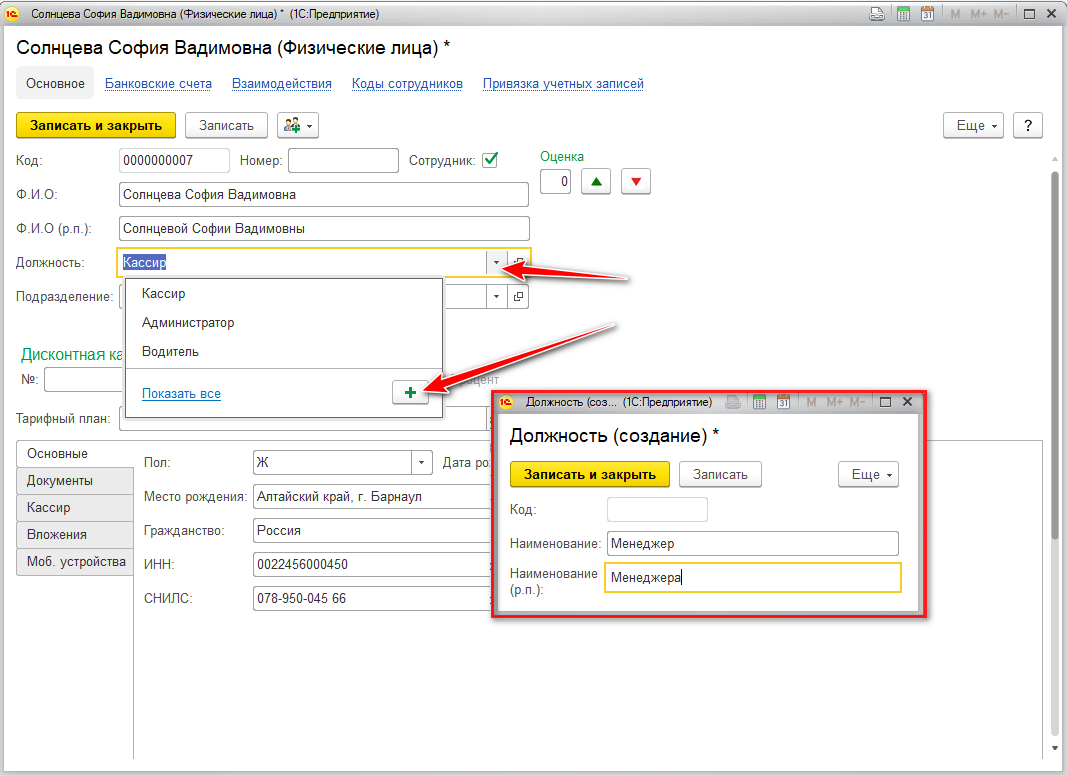Viewport: 1067px width, 776px height.
Task: Expand the Должность field dropdown arrow
Action: tap(496, 263)
